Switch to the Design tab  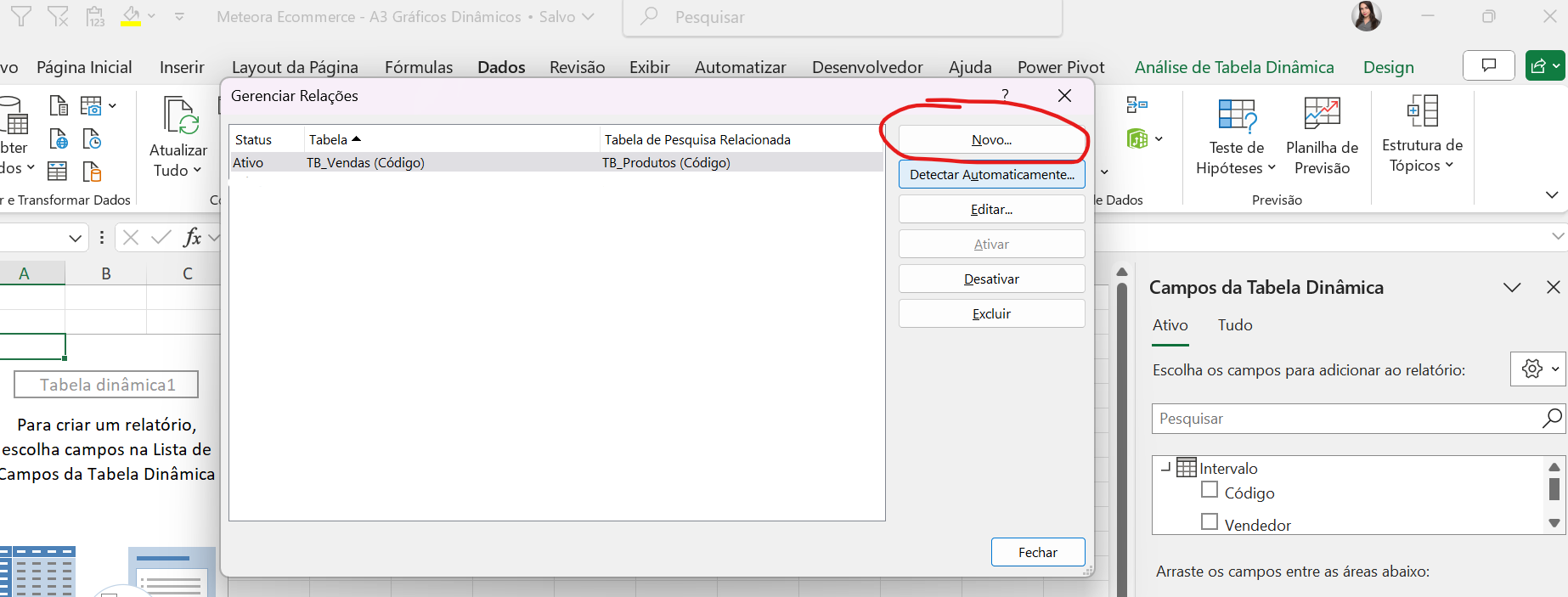coord(1389,67)
